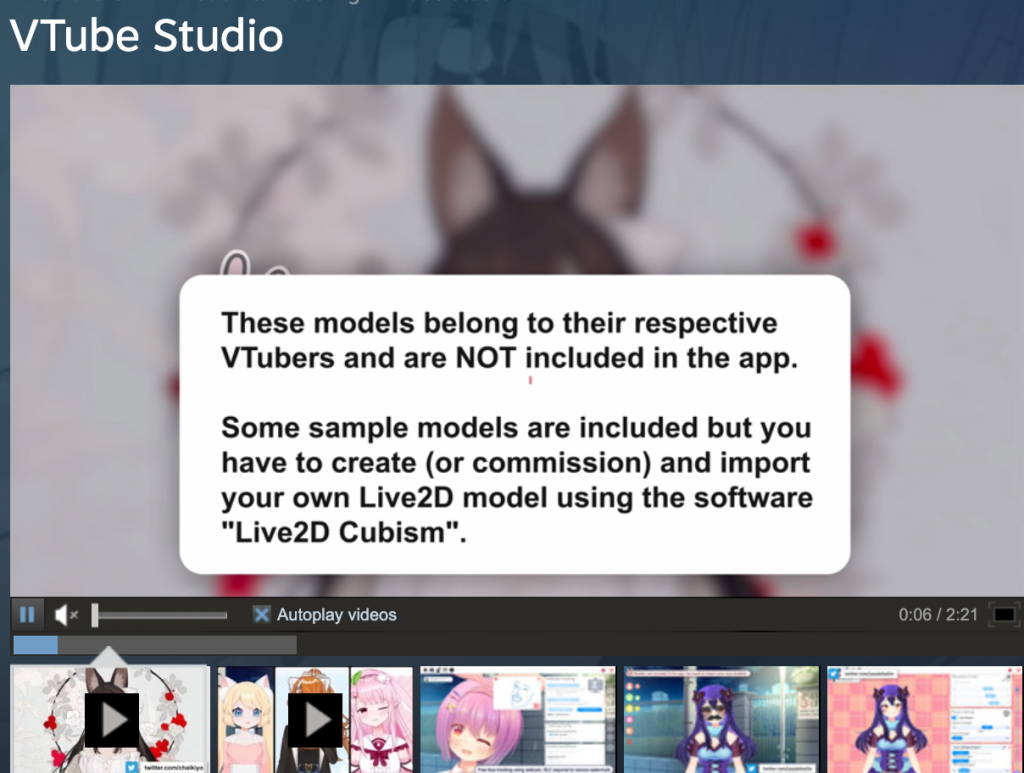This screenshot has height=773, width=1024.
Task: Click the VTube Studio page title
Action: pos(147,36)
